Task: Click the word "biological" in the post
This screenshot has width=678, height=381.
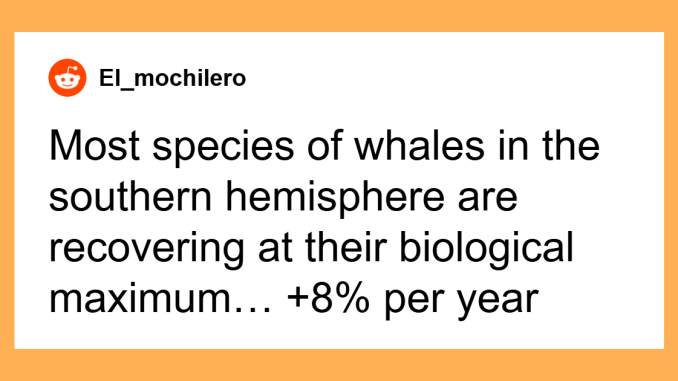Action: click(x=486, y=248)
